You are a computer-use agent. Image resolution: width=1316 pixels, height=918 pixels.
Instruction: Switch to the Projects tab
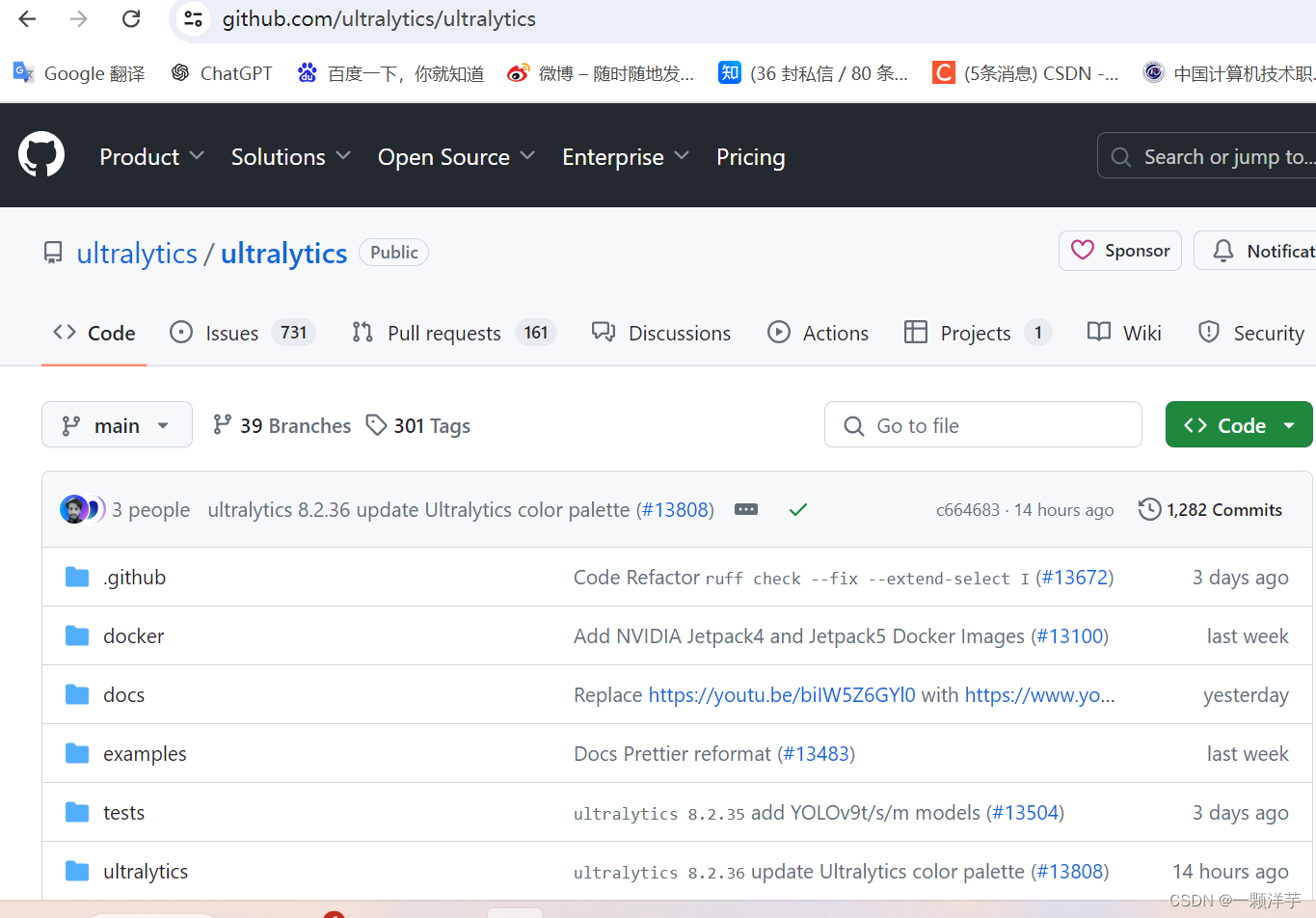click(978, 333)
